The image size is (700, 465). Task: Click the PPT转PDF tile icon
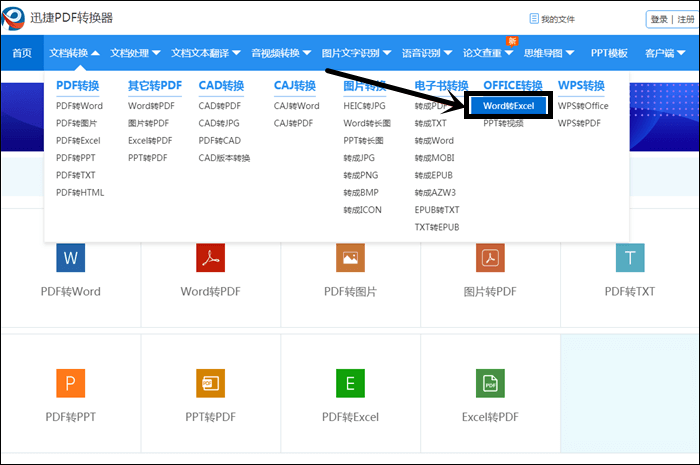[210, 383]
